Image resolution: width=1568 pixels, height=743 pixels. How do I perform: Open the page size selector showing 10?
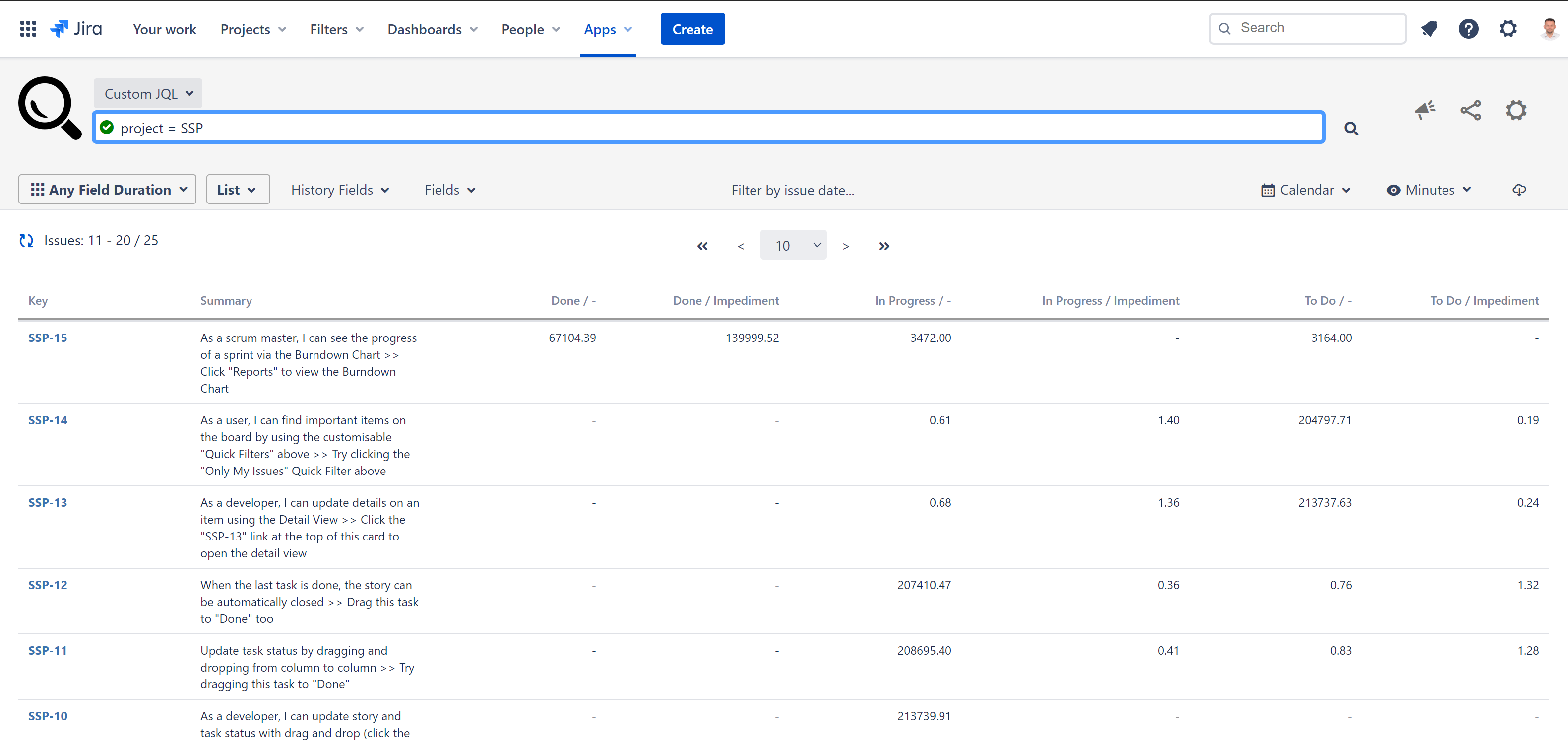pos(793,245)
